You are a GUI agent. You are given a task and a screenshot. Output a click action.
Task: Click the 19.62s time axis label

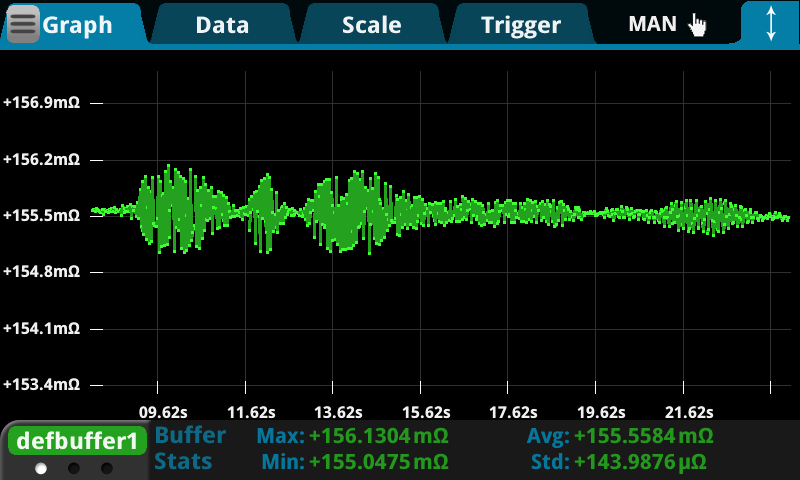(x=601, y=412)
